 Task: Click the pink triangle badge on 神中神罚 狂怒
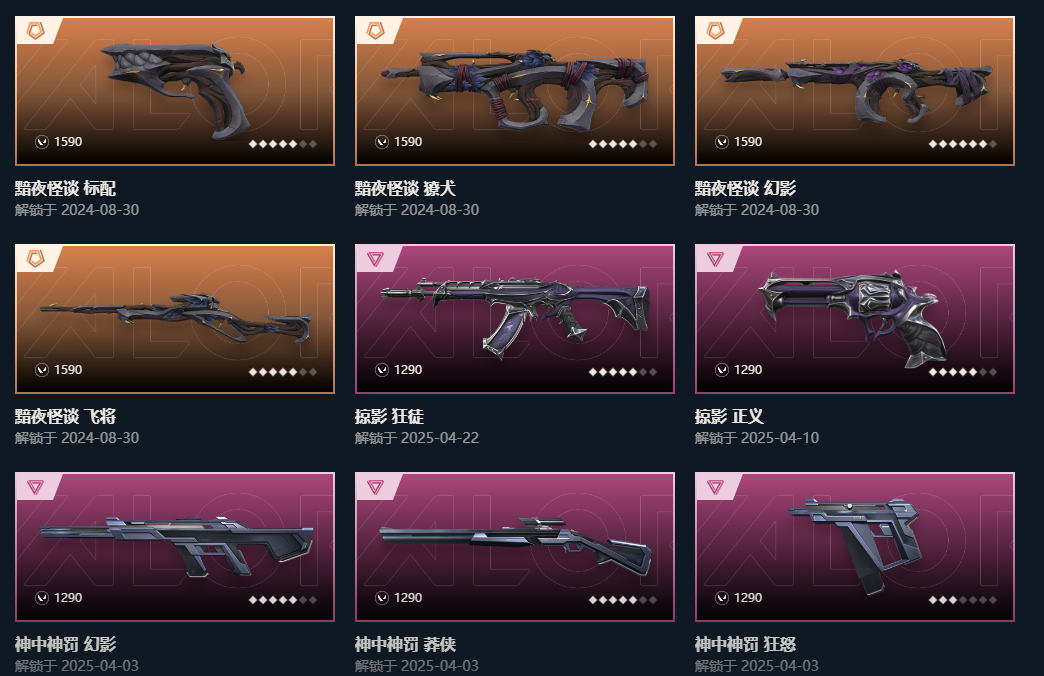coord(716,487)
